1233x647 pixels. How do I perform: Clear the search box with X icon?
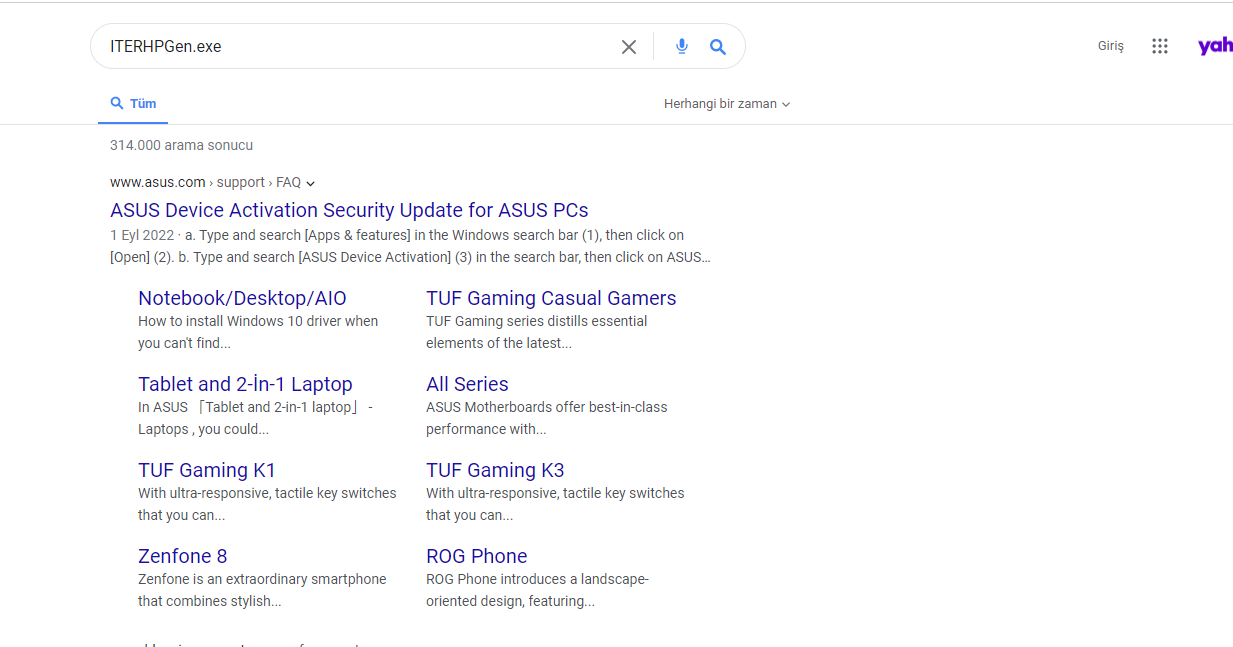coord(629,47)
